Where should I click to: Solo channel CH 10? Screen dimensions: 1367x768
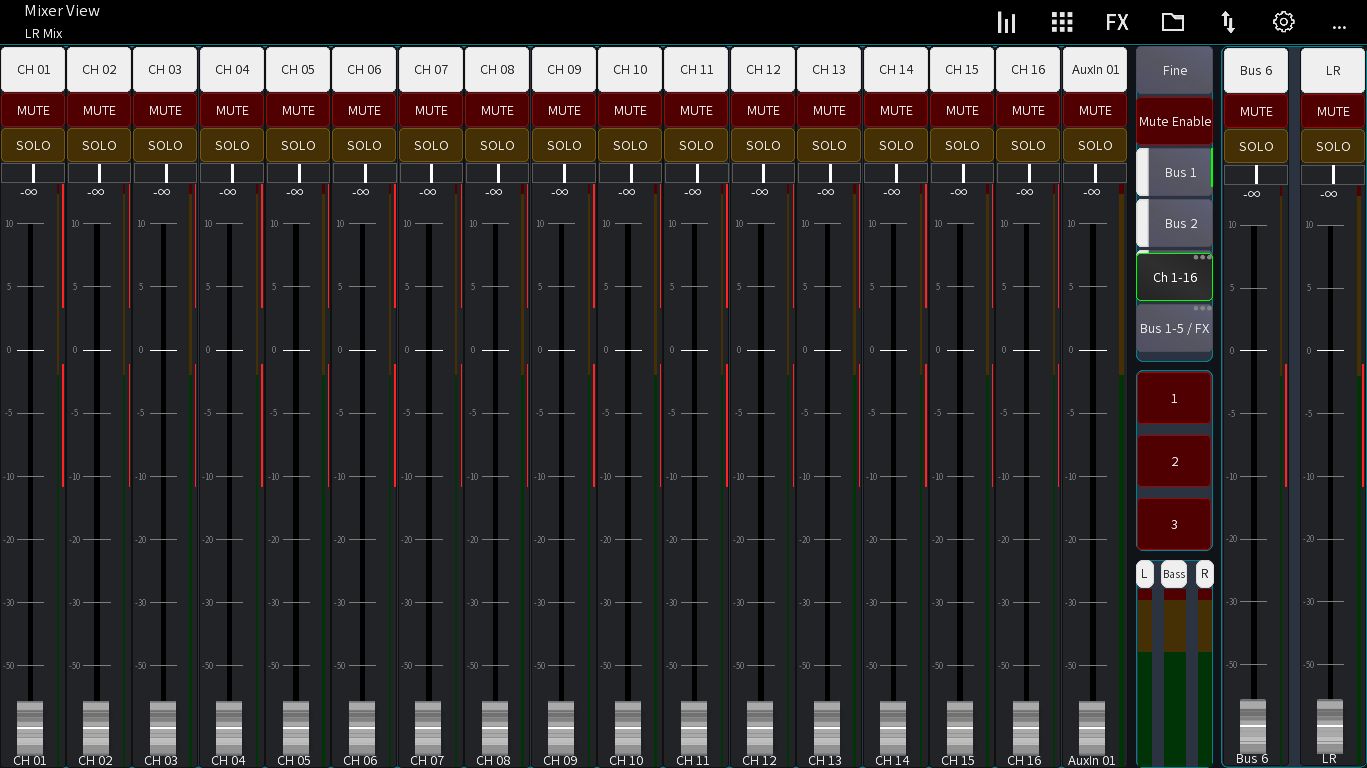(629, 145)
